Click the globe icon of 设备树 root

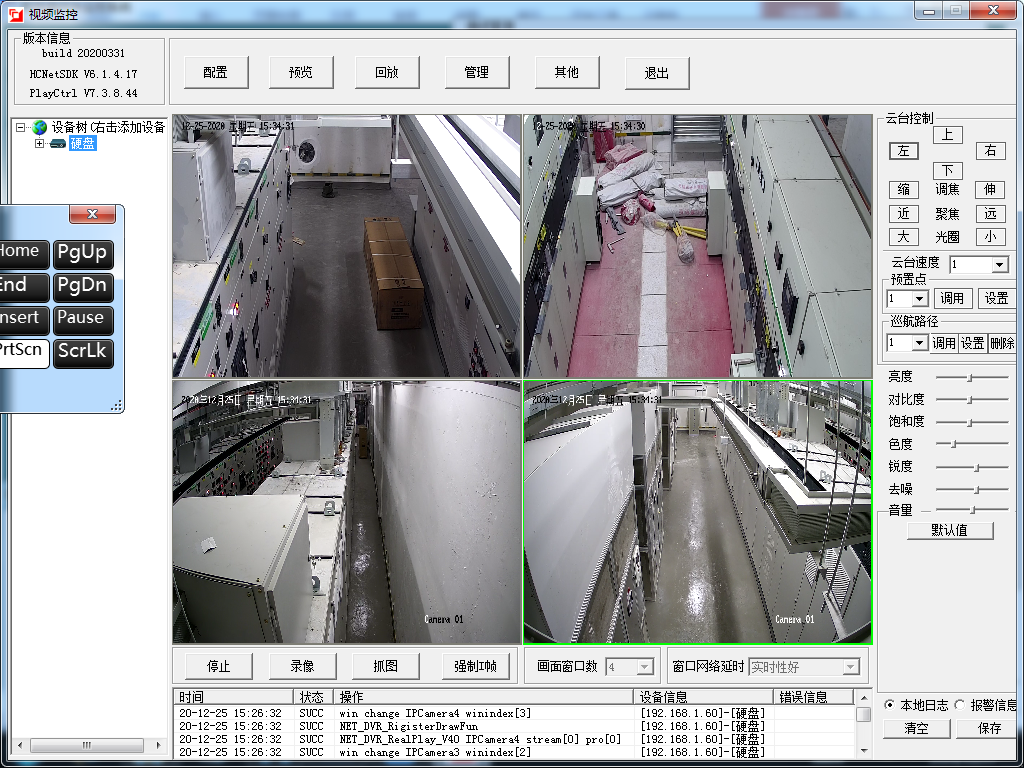tap(40, 127)
